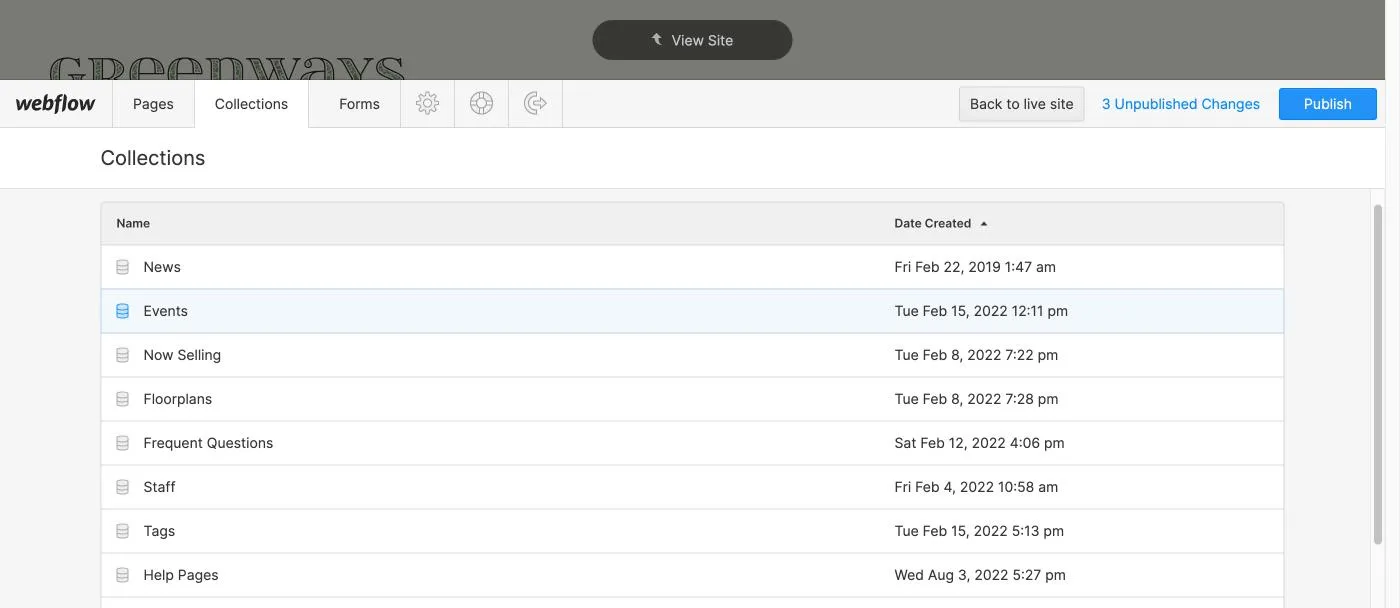Click the News collection database icon

click(123, 267)
